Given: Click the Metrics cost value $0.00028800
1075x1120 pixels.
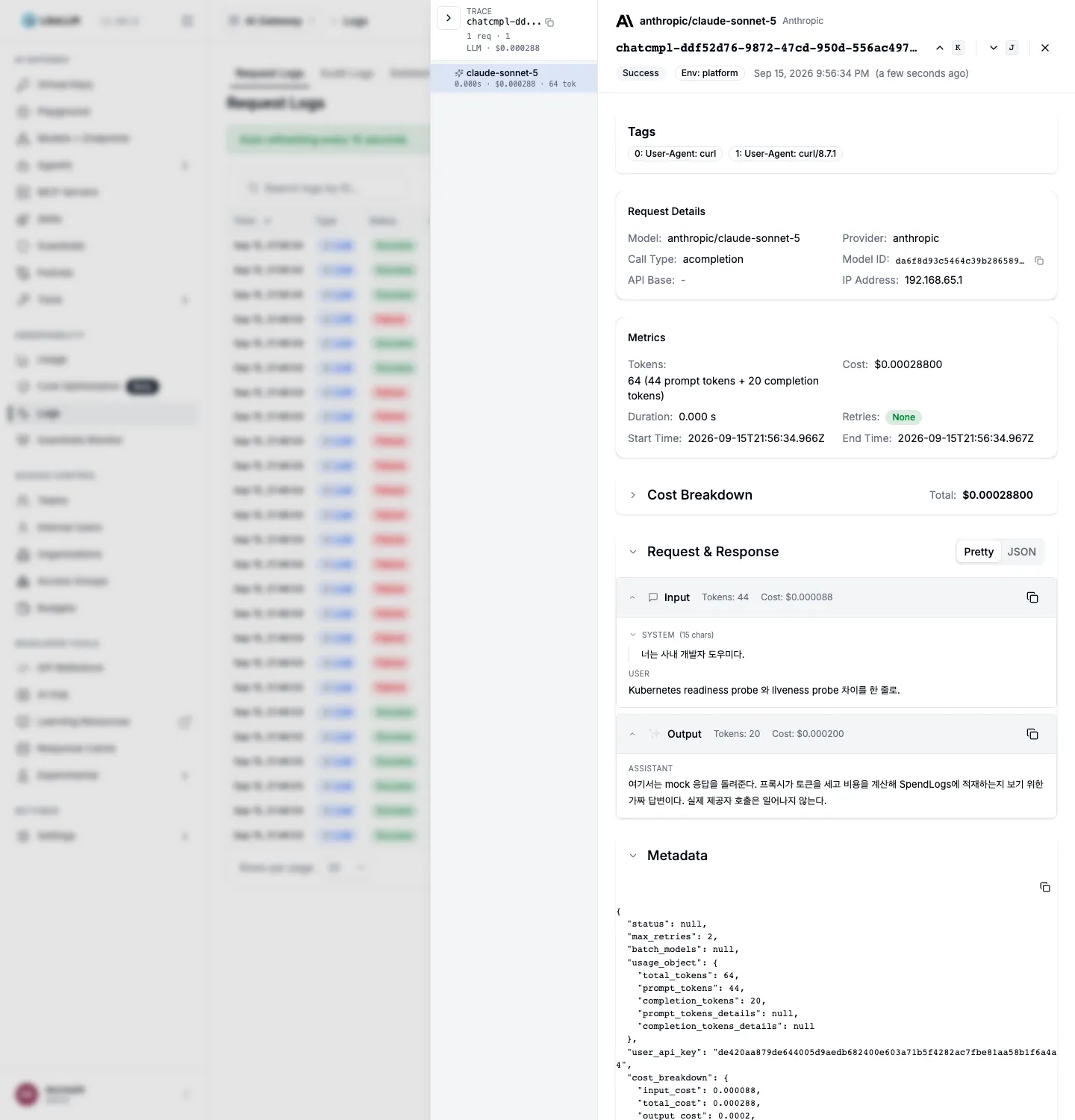Looking at the screenshot, I should pyautogui.click(x=908, y=364).
